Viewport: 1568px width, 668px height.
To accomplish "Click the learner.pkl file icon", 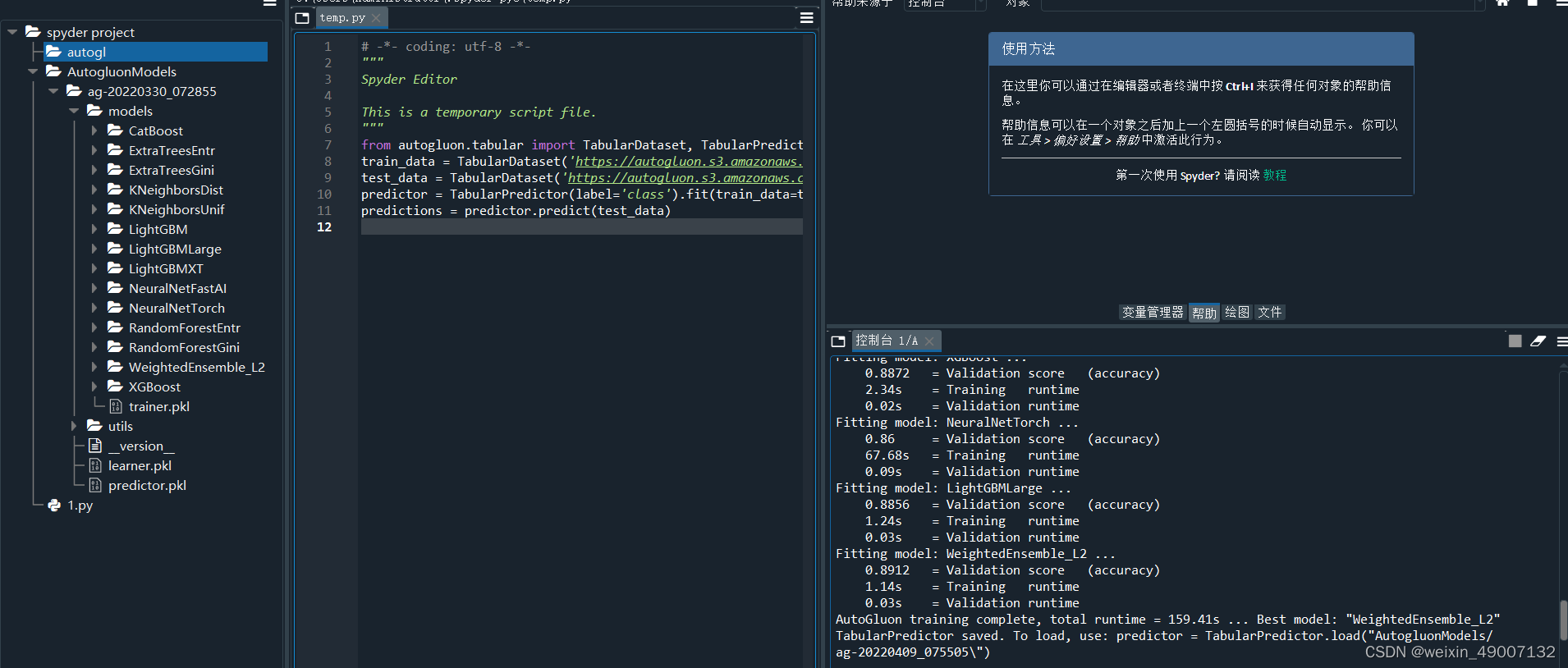I will 95,465.
